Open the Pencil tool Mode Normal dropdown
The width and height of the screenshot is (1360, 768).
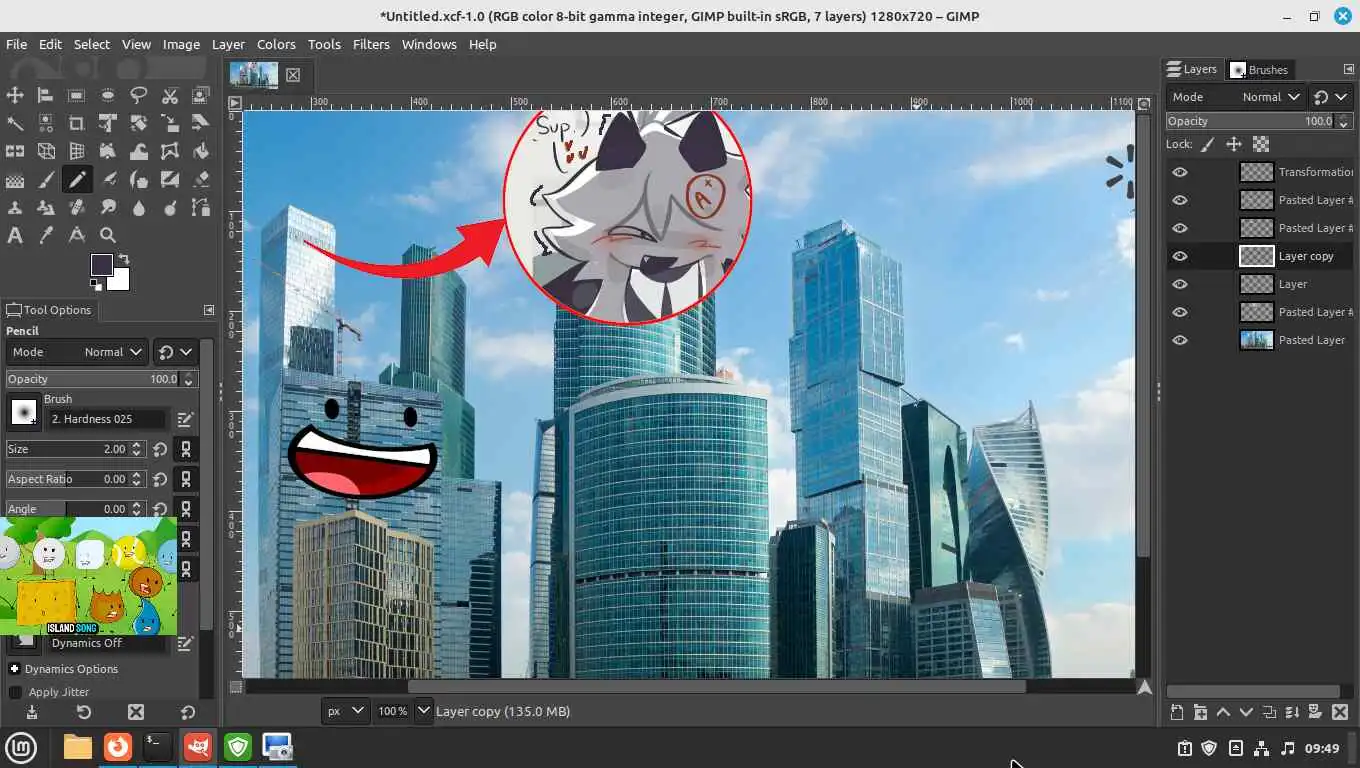coord(77,352)
